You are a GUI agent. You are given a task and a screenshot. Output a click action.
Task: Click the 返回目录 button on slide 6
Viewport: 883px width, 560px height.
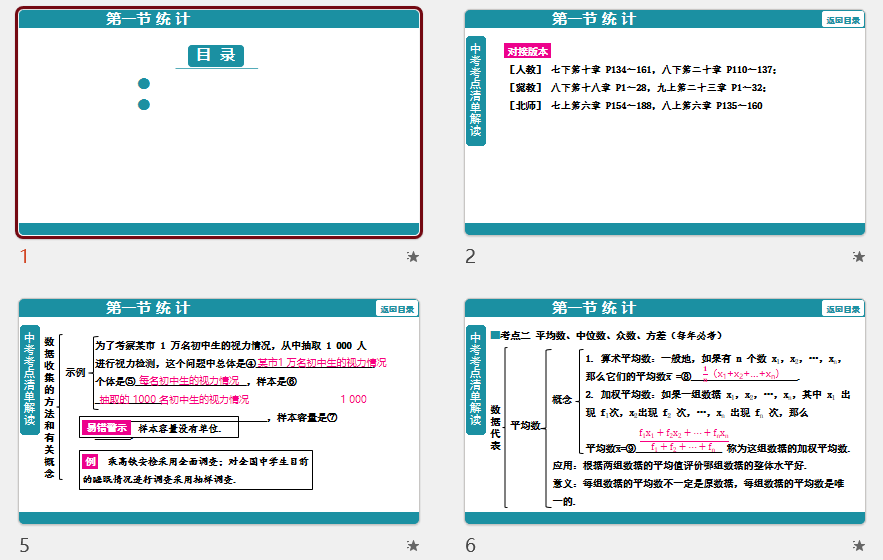pos(842,309)
